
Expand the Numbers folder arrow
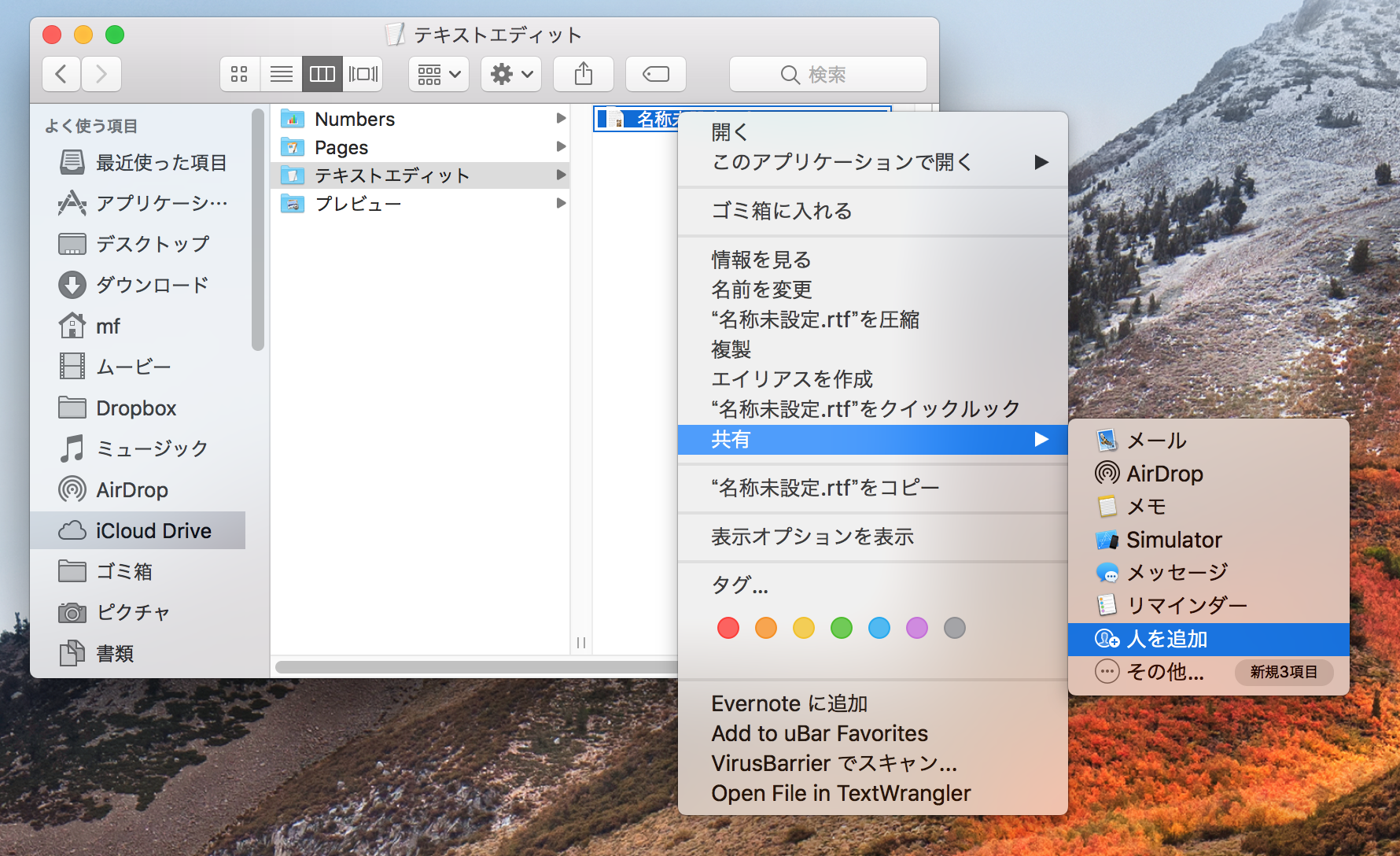(x=561, y=119)
